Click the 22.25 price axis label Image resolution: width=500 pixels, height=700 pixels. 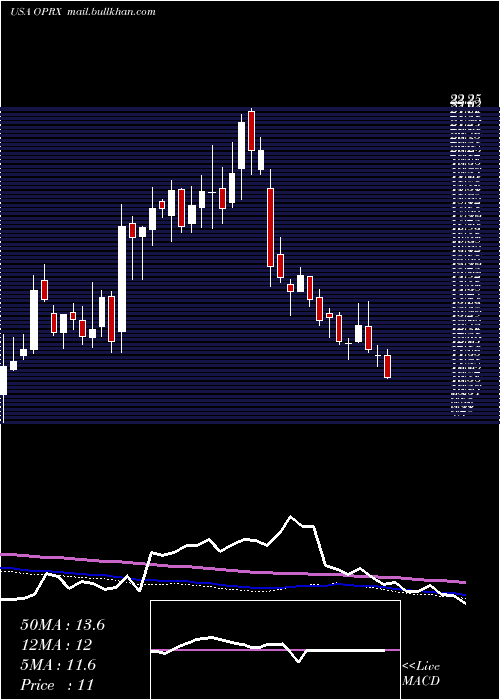(466, 101)
